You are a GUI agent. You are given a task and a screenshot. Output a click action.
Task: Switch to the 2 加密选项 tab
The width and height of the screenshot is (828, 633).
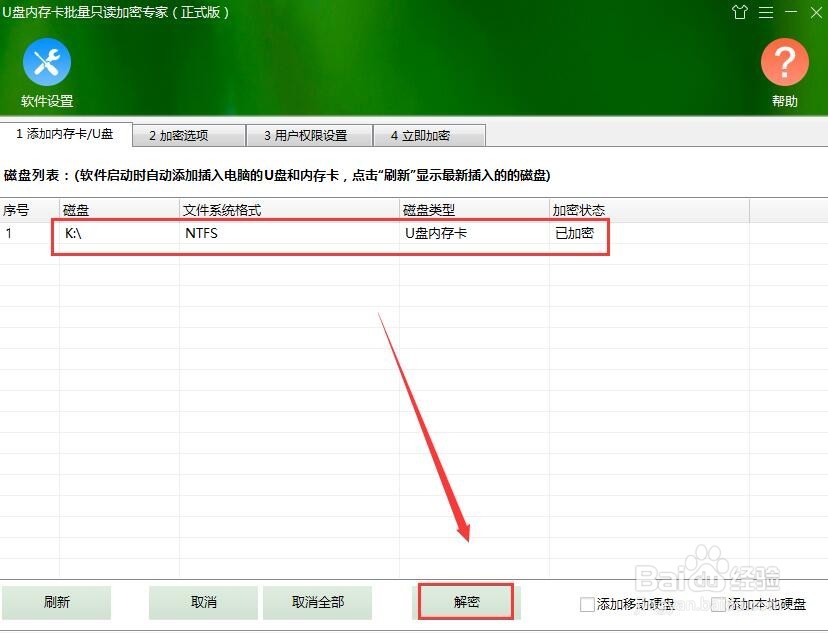pos(186,134)
